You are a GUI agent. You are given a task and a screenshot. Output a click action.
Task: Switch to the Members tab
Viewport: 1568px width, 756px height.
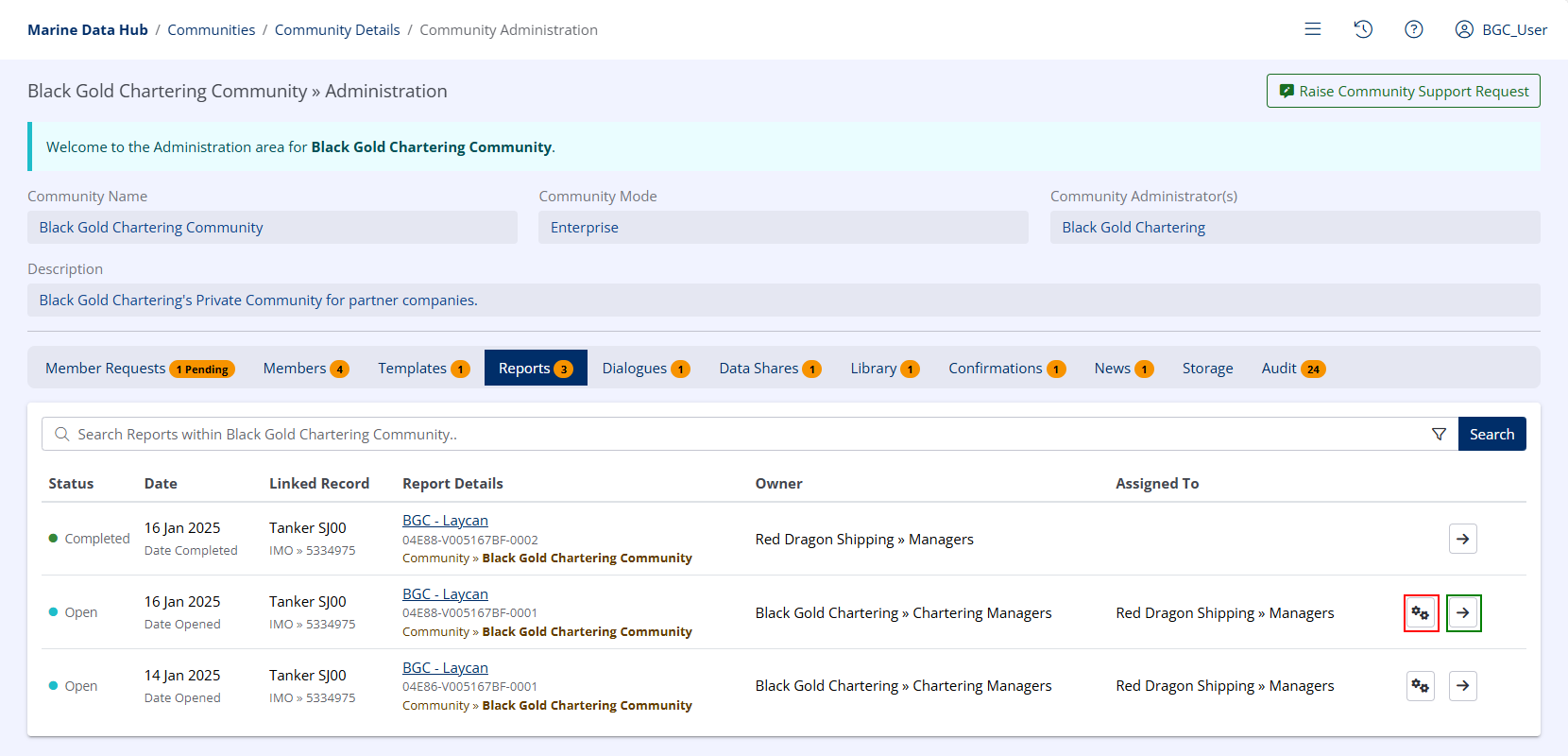point(305,369)
